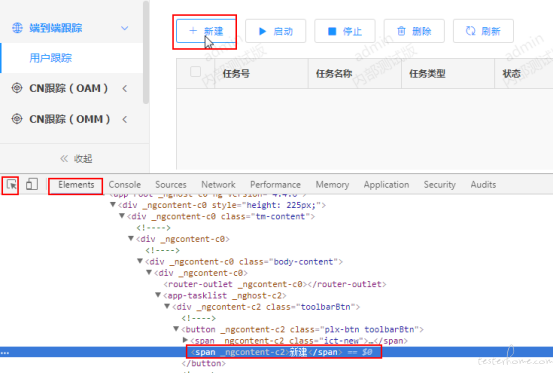This screenshot has height=373, width=554.
Task: Tick the select-all checkbox in table header
Action: [x=195, y=71]
